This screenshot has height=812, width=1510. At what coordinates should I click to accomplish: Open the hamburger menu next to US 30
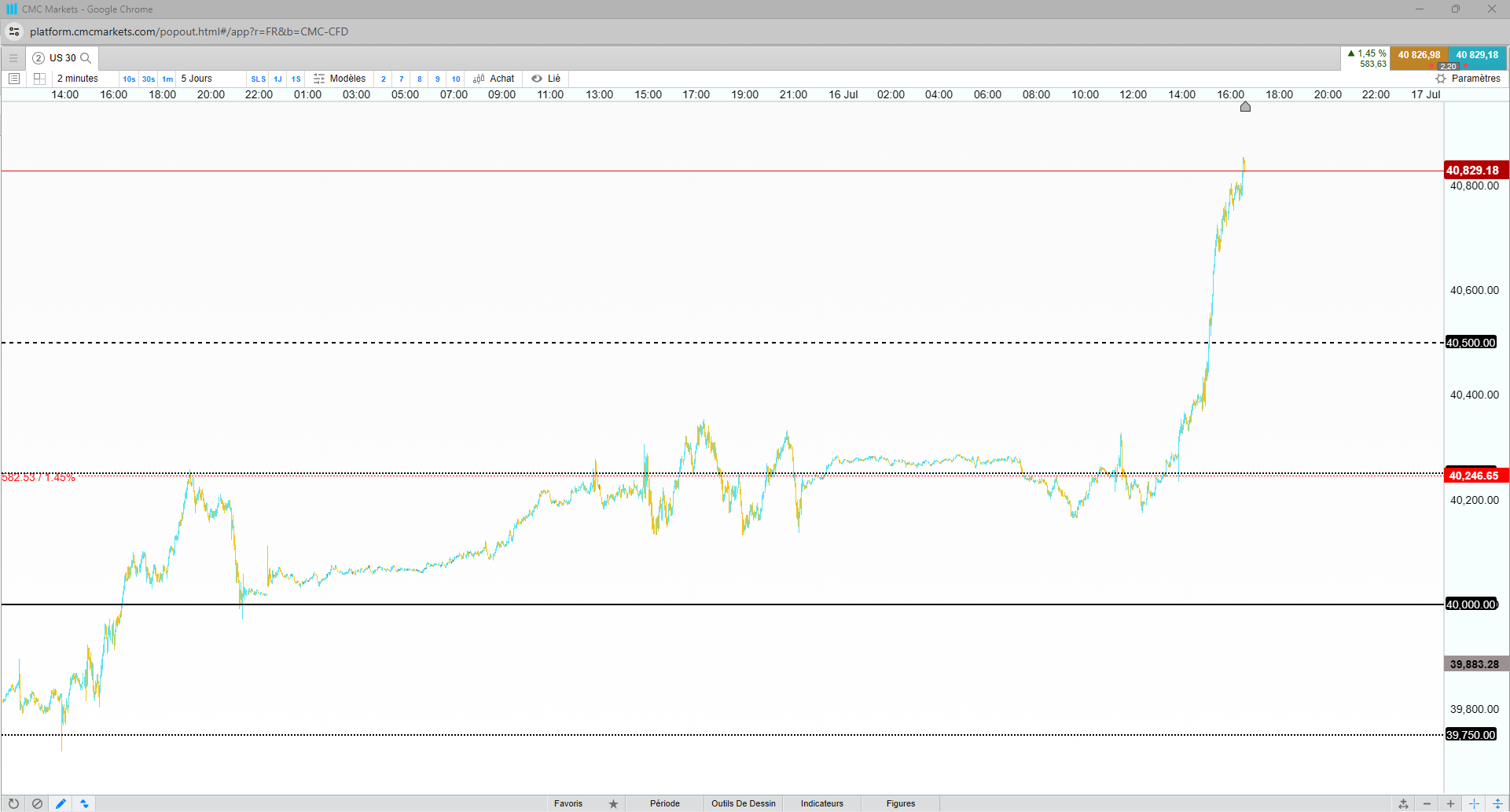click(x=13, y=58)
